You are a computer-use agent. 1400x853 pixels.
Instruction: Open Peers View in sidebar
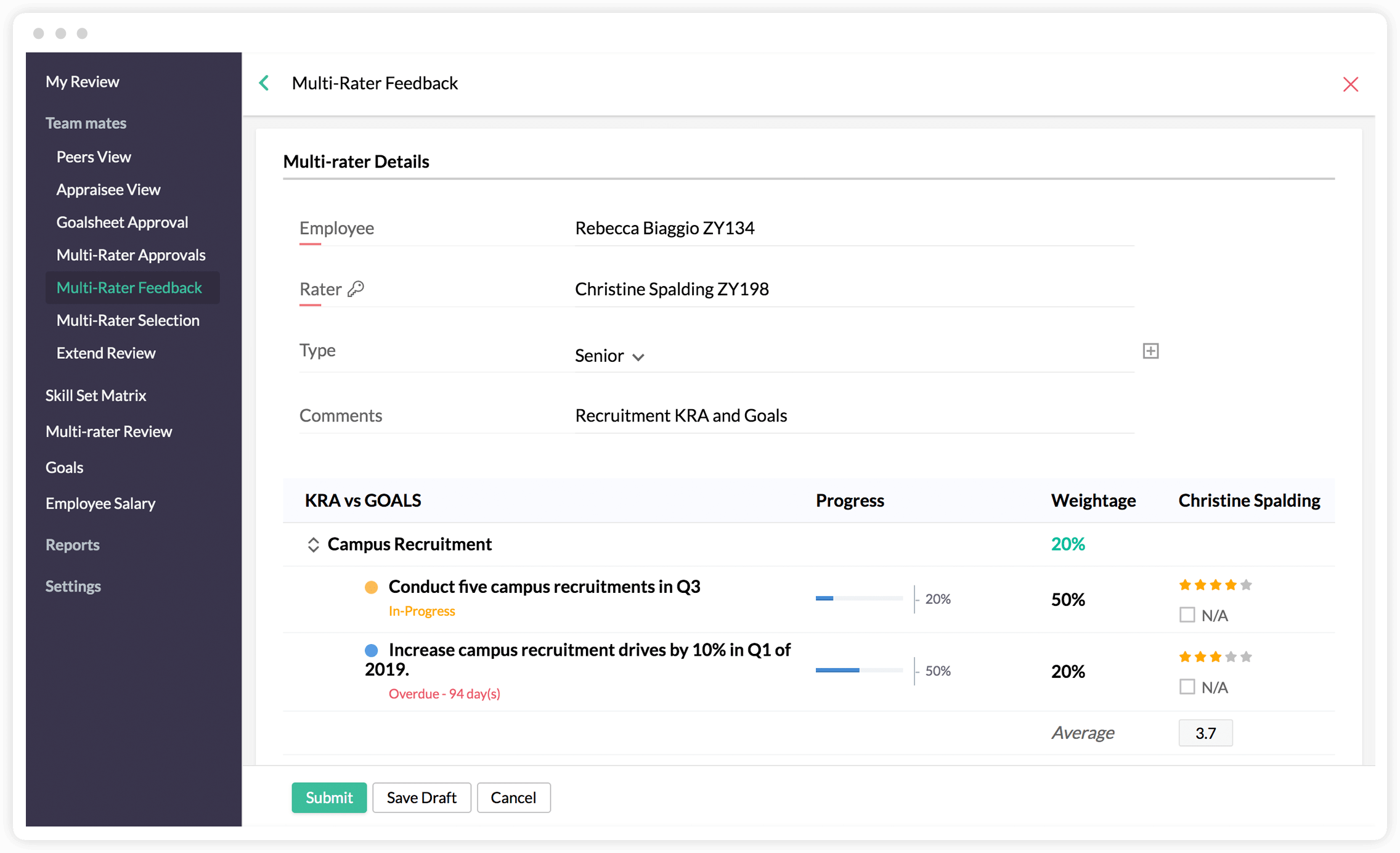point(94,157)
